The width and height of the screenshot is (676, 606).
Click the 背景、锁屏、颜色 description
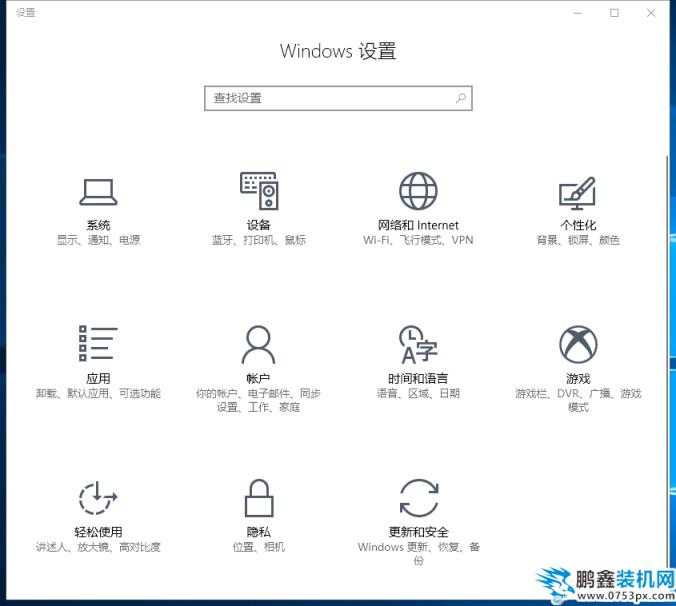click(578, 240)
